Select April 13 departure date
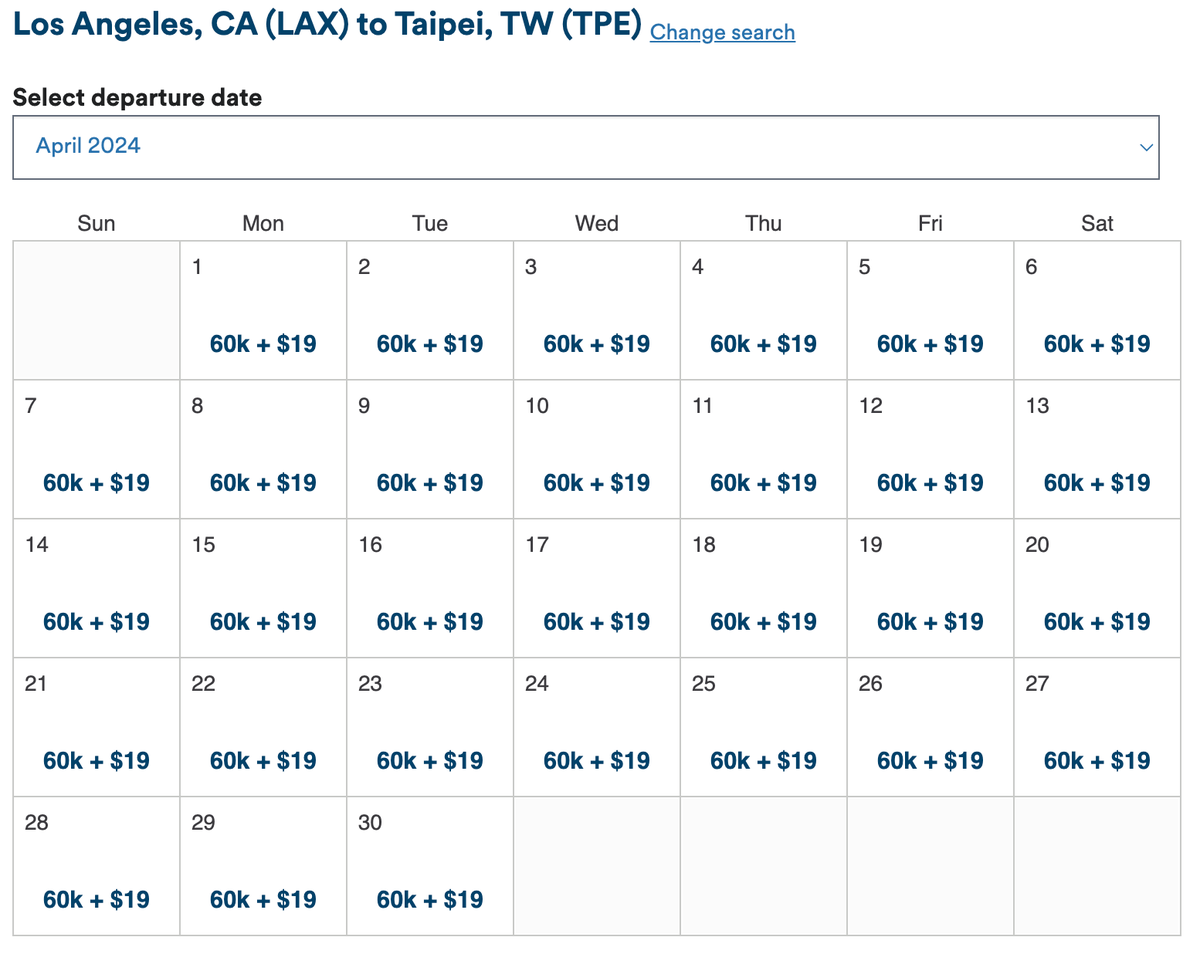 click(x=1097, y=483)
